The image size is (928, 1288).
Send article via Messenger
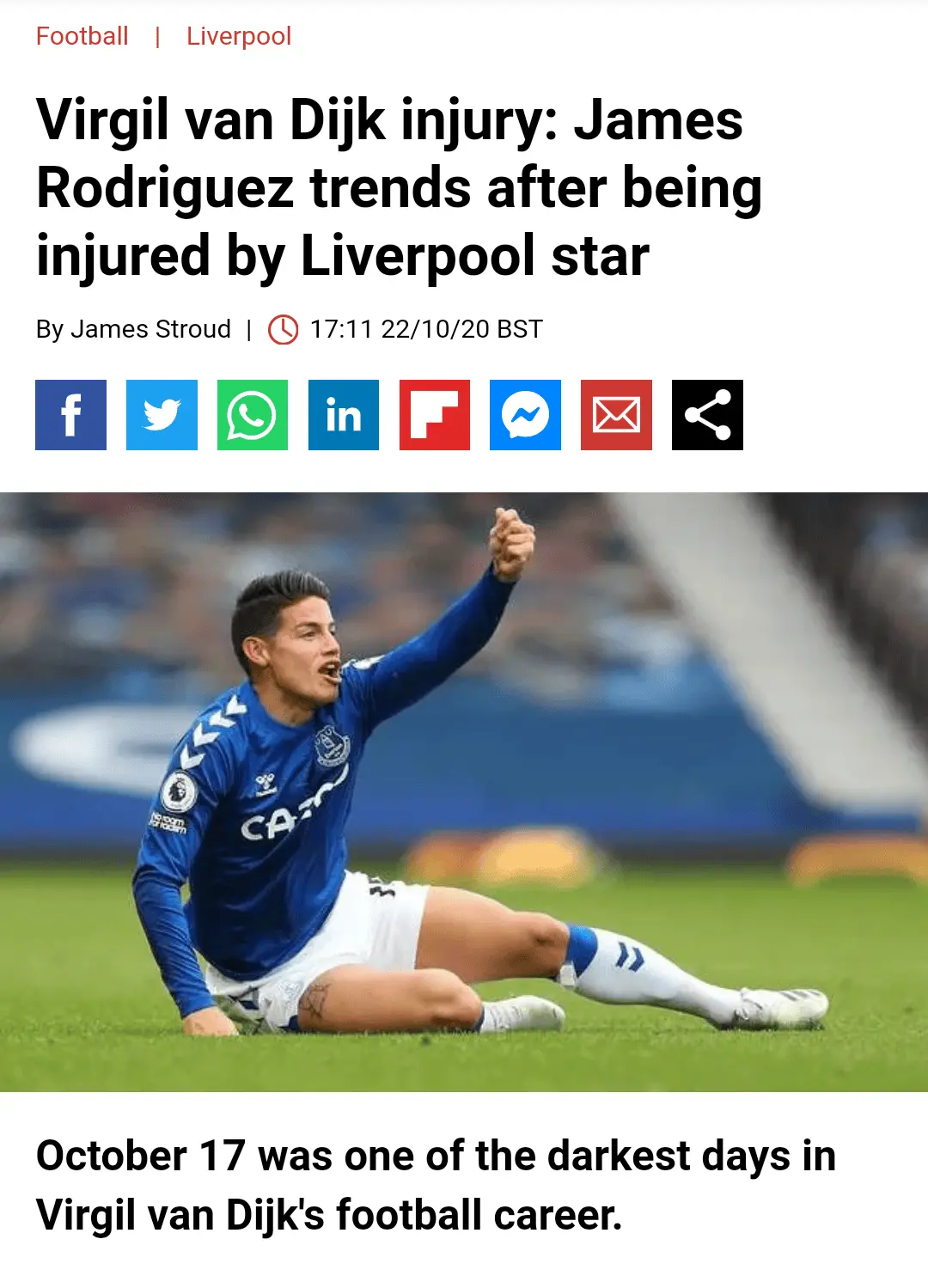(x=525, y=415)
